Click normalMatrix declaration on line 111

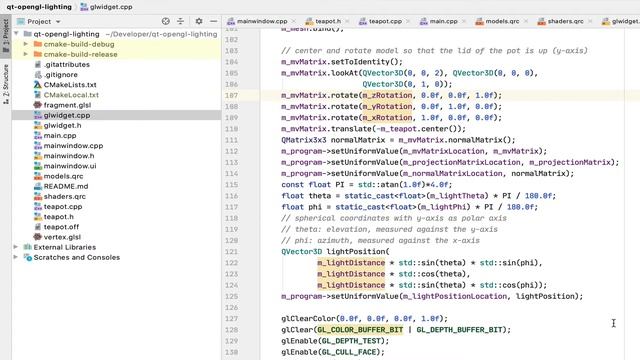click(x=358, y=140)
